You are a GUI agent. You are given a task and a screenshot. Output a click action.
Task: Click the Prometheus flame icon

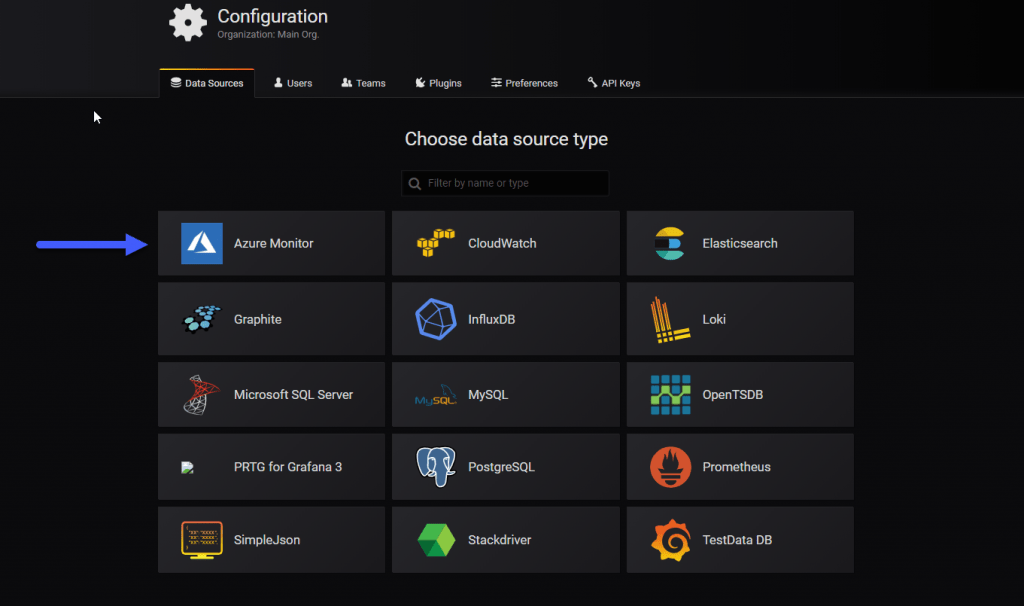point(671,467)
